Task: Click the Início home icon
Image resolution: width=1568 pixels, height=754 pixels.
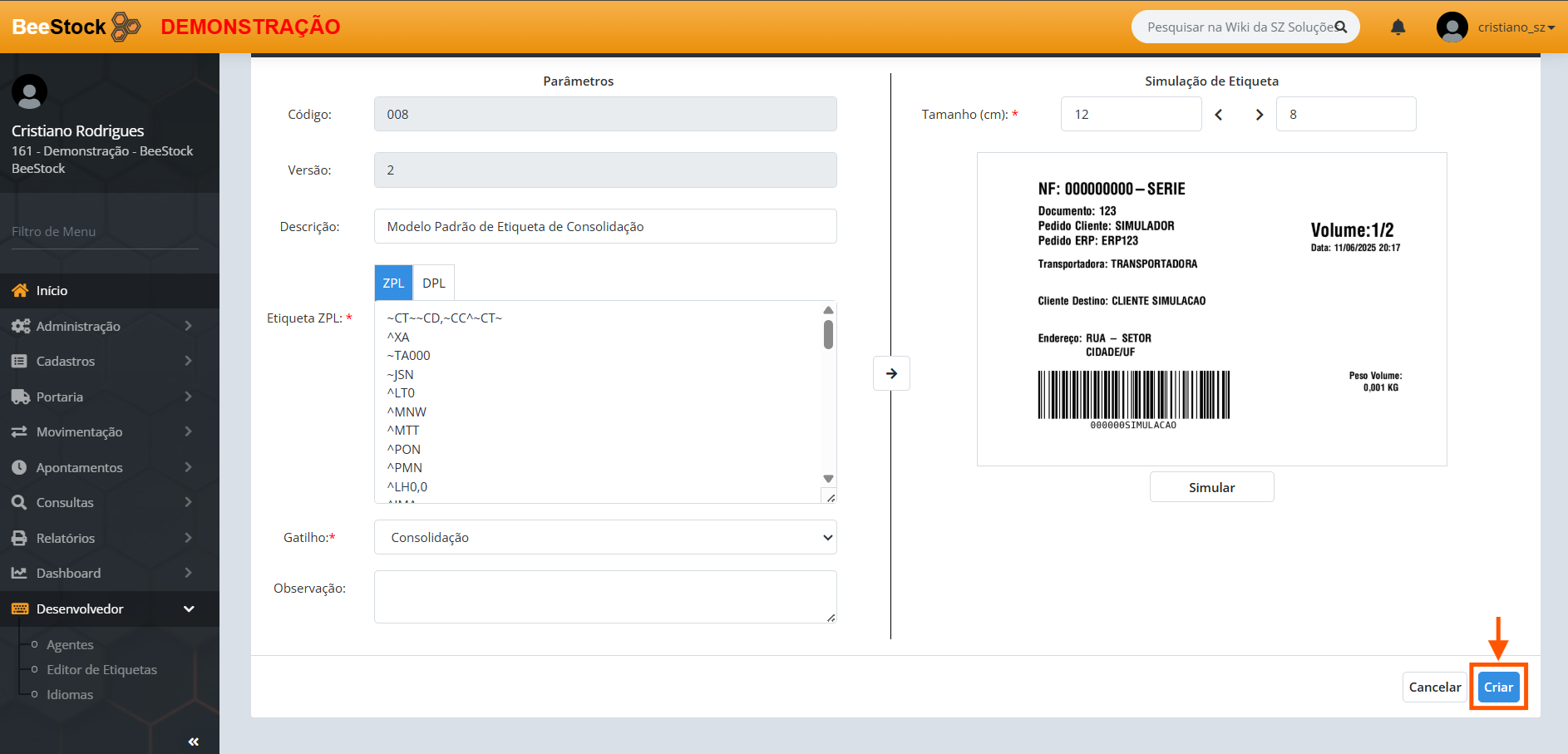Action: [20, 290]
